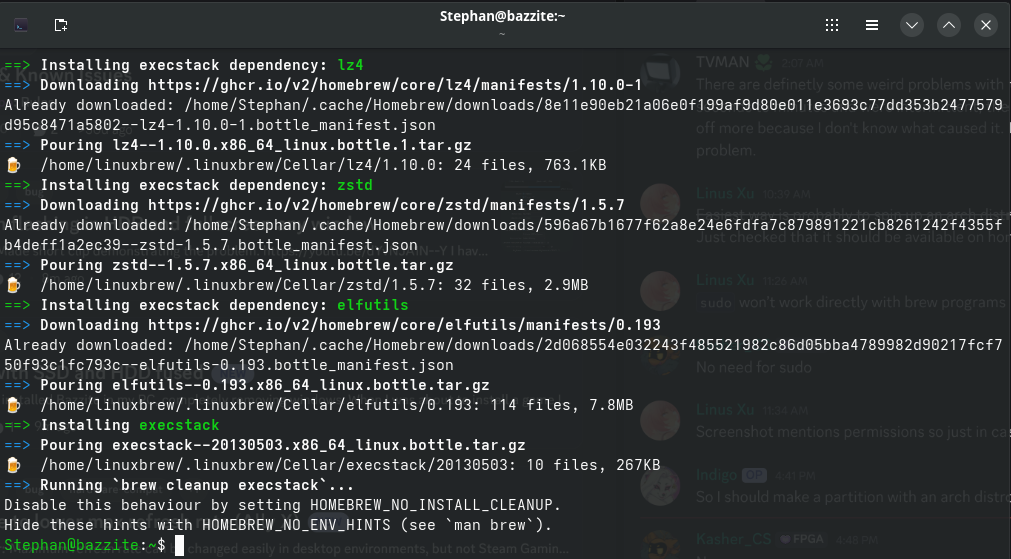This screenshot has width=1011, height=559.
Task: Click TVMAN username in background chat
Action: (723, 62)
